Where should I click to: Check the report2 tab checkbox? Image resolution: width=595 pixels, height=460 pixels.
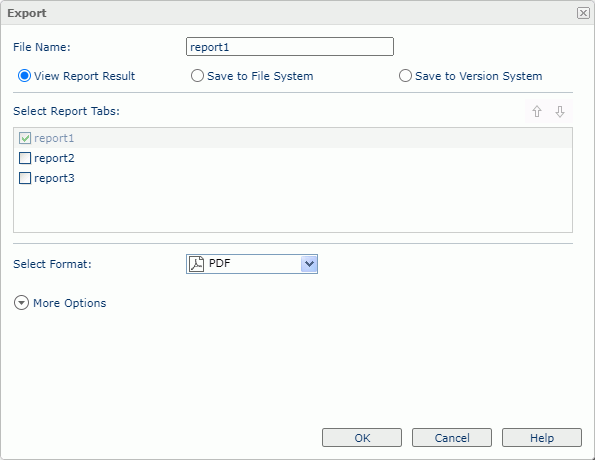click(25, 158)
